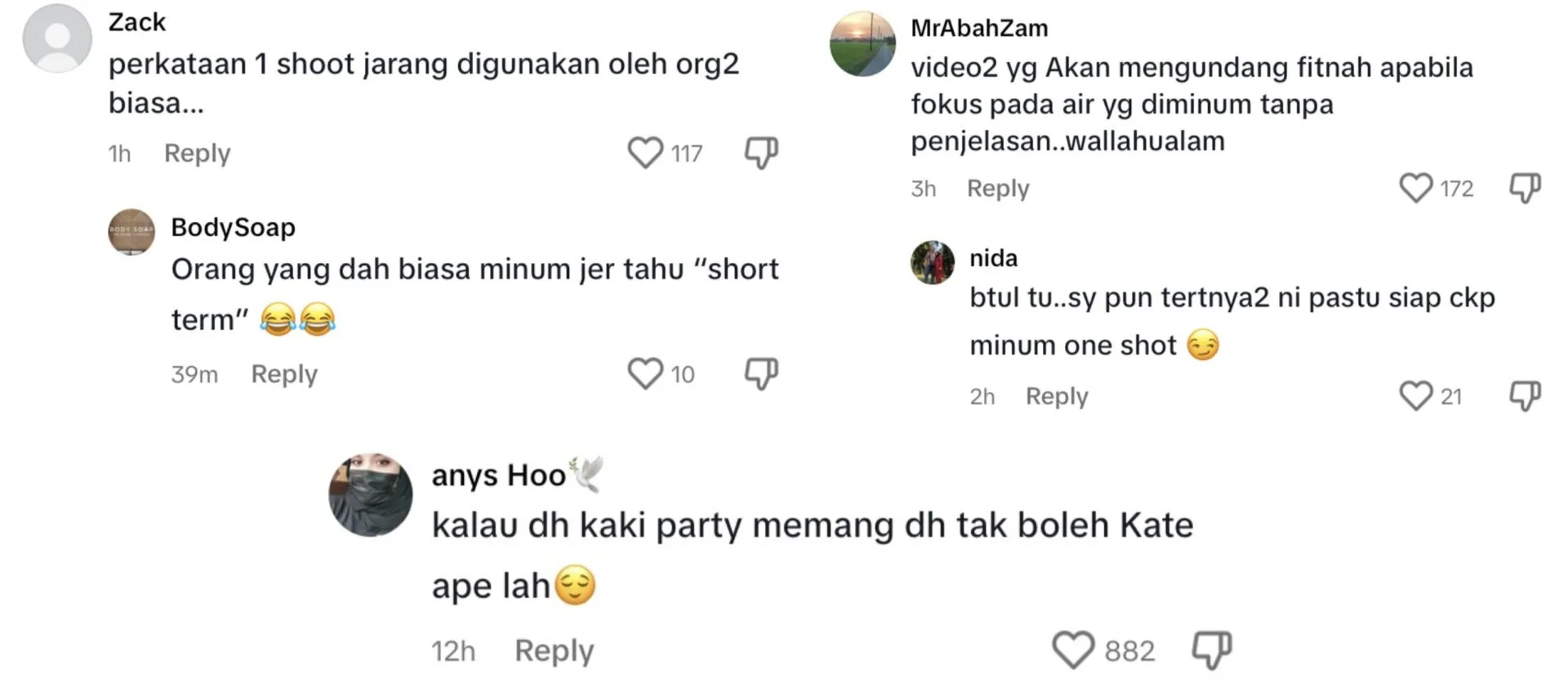
Task: Like Zack's comment with heart icon
Action: tap(645, 153)
